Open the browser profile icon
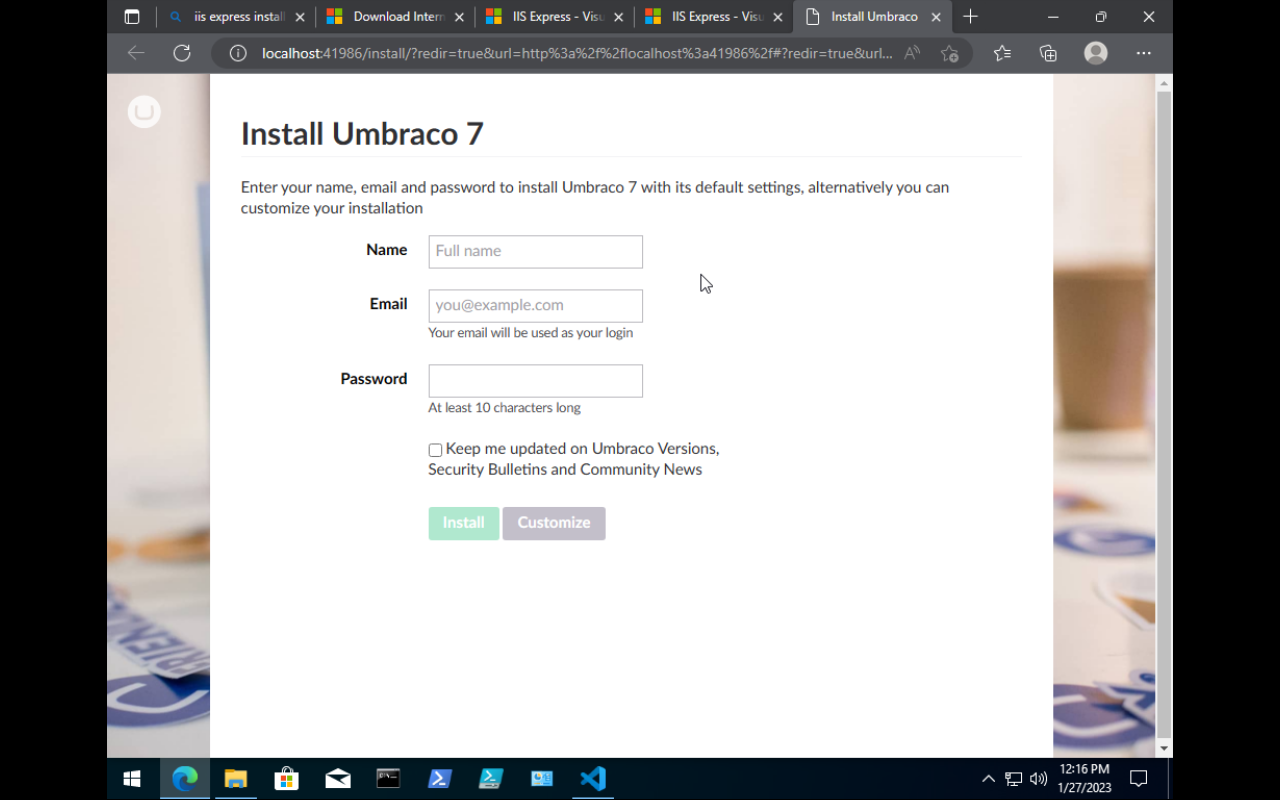1280x800 pixels. (x=1096, y=53)
